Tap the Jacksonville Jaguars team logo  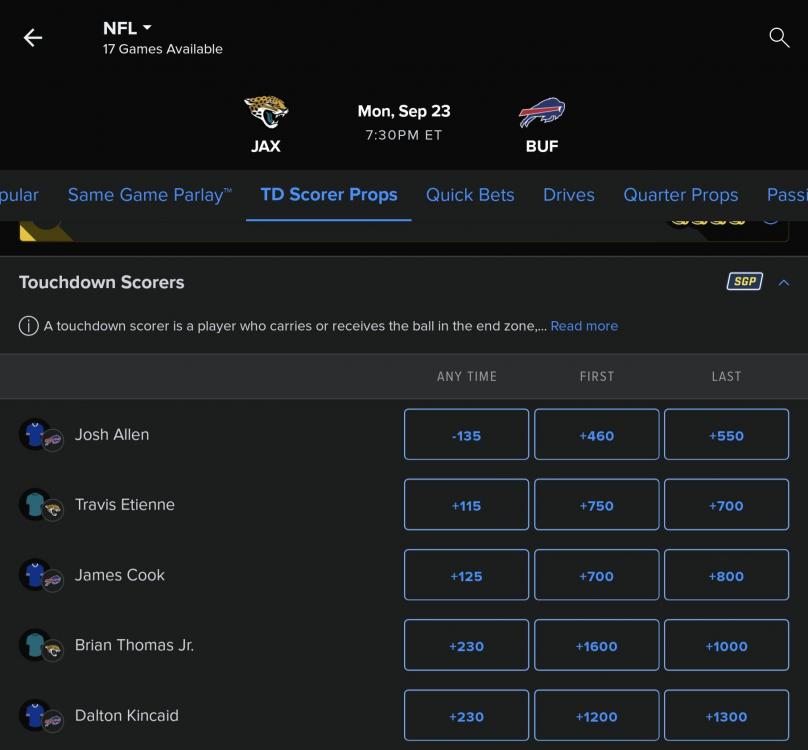pyautogui.click(x=266, y=112)
